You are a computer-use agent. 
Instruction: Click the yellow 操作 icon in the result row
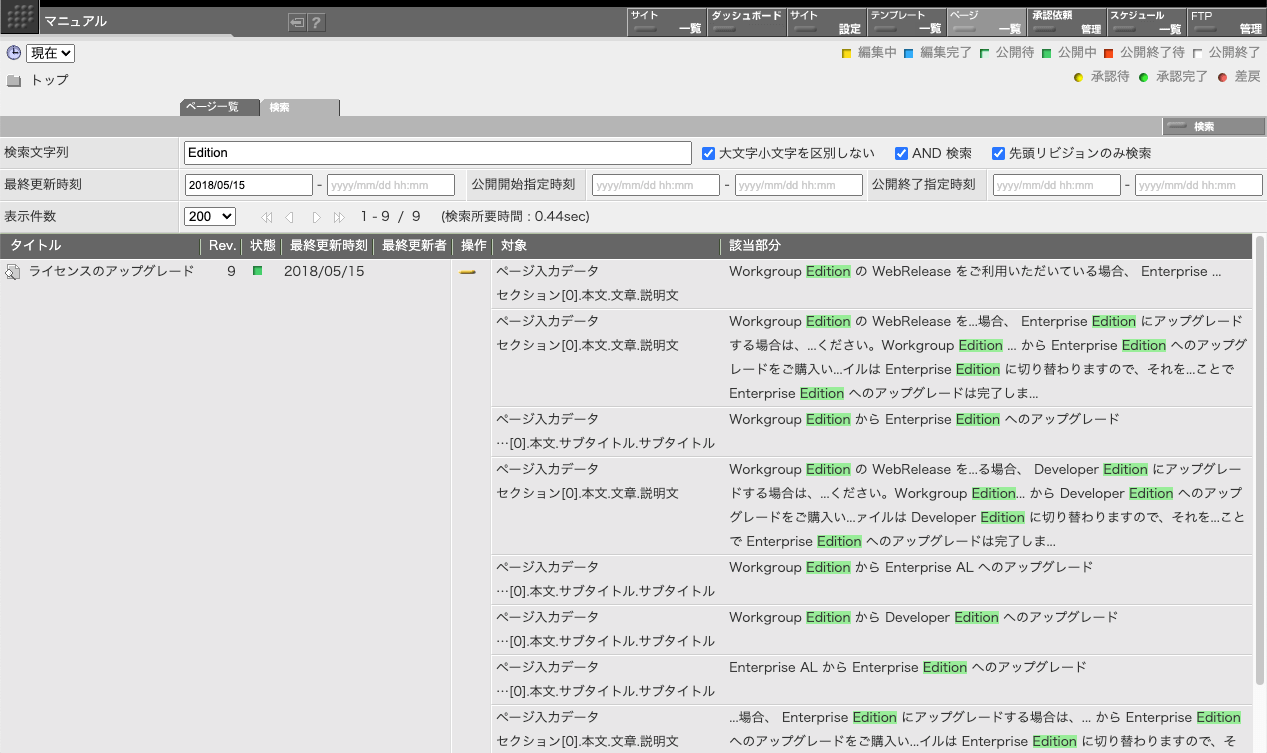click(x=468, y=270)
